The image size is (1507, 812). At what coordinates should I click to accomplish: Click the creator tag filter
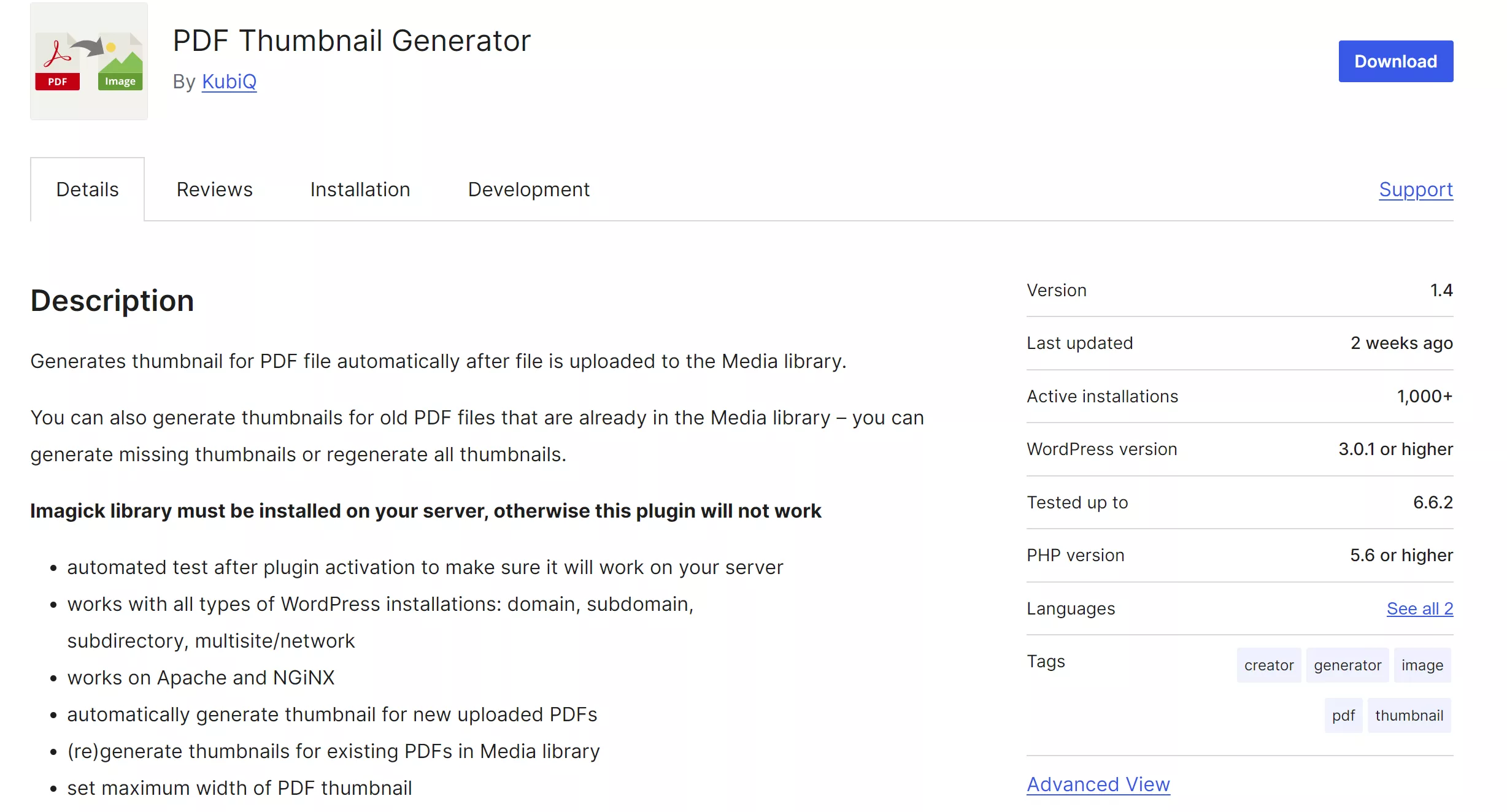point(1266,665)
